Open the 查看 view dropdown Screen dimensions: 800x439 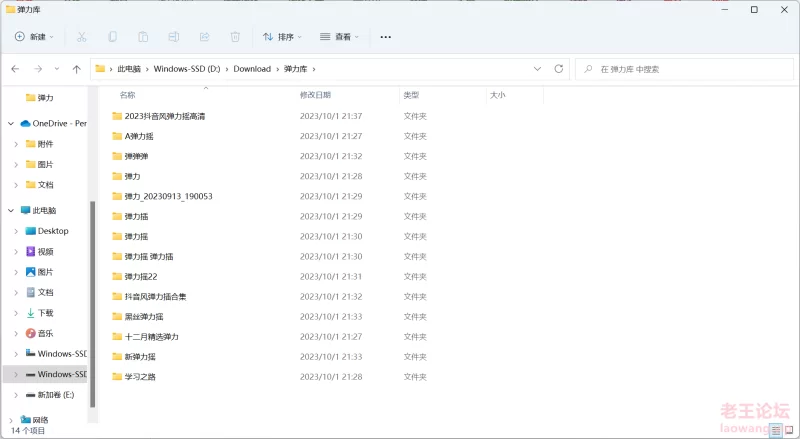[339, 37]
